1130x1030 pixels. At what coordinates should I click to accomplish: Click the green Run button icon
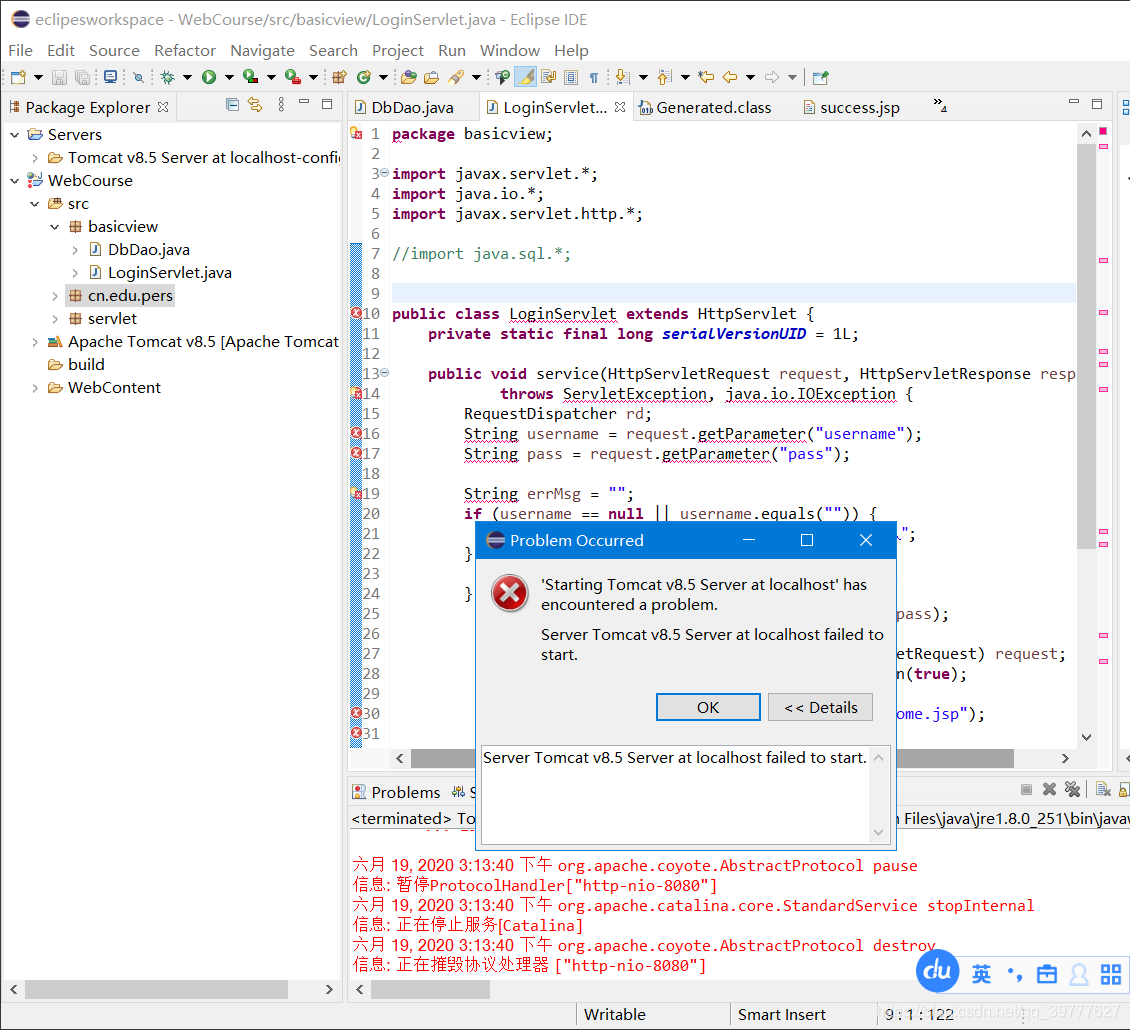tap(209, 77)
